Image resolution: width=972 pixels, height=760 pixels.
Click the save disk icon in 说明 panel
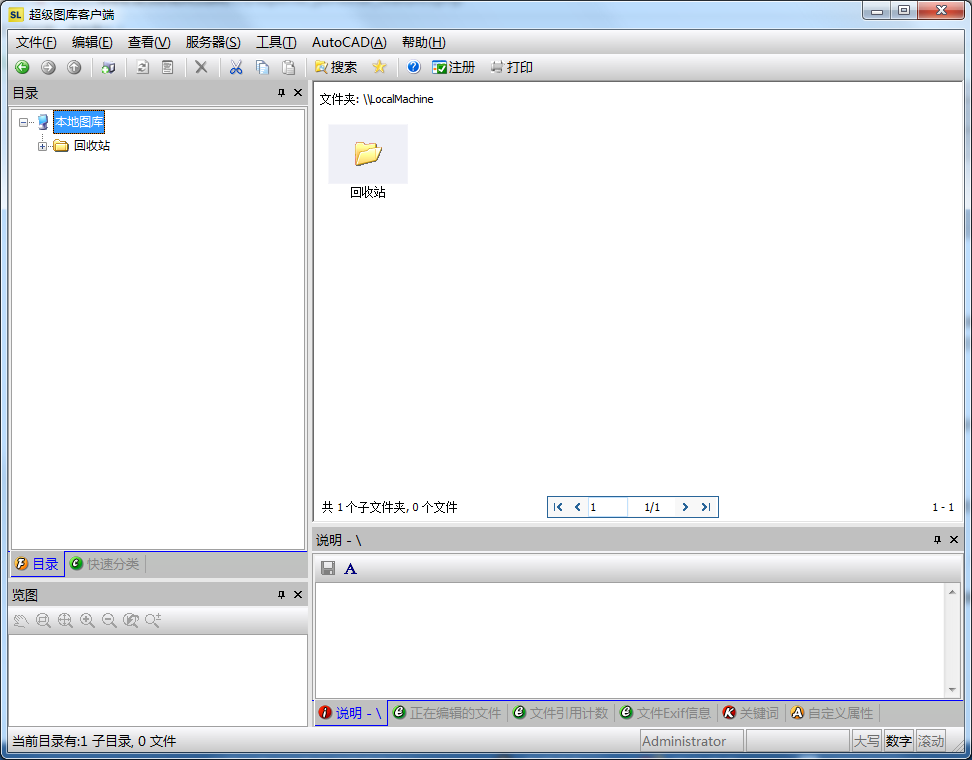click(327, 569)
